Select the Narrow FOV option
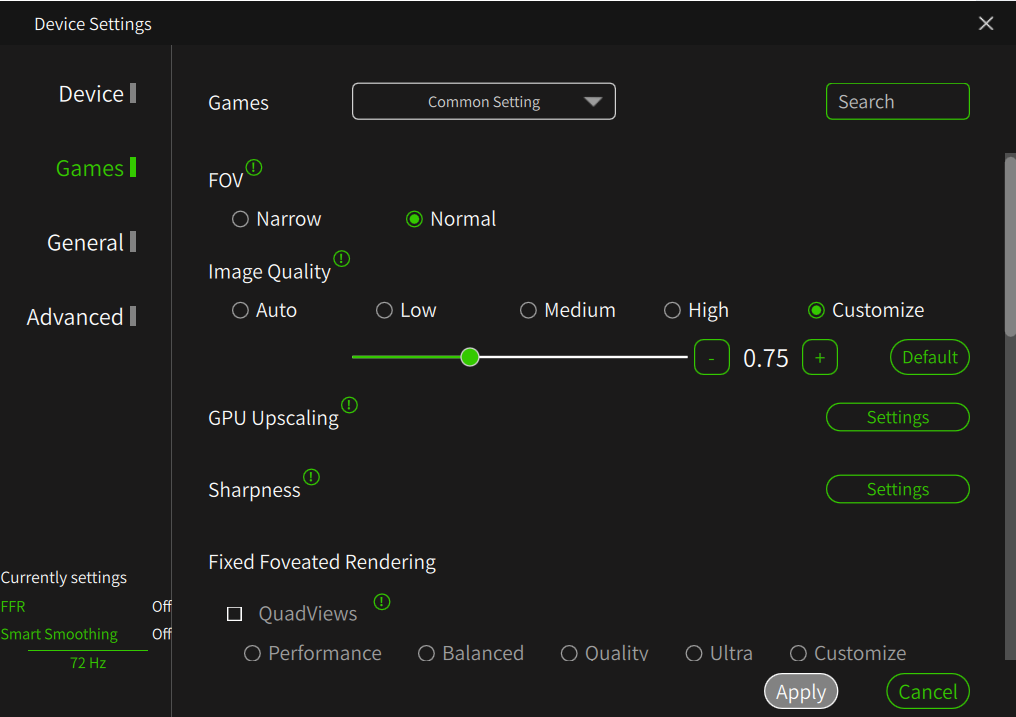This screenshot has height=717, width=1016. [241, 219]
